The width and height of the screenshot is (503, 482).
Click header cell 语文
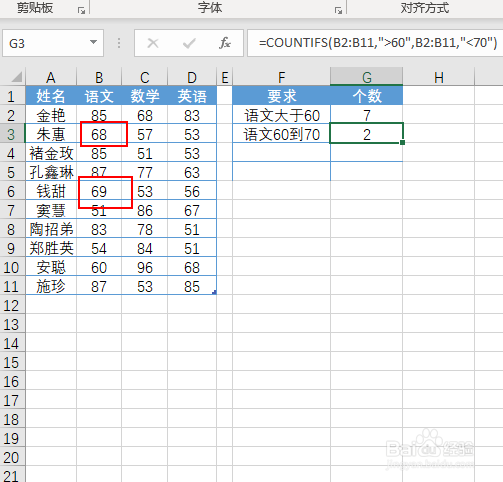click(x=99, y=96)
